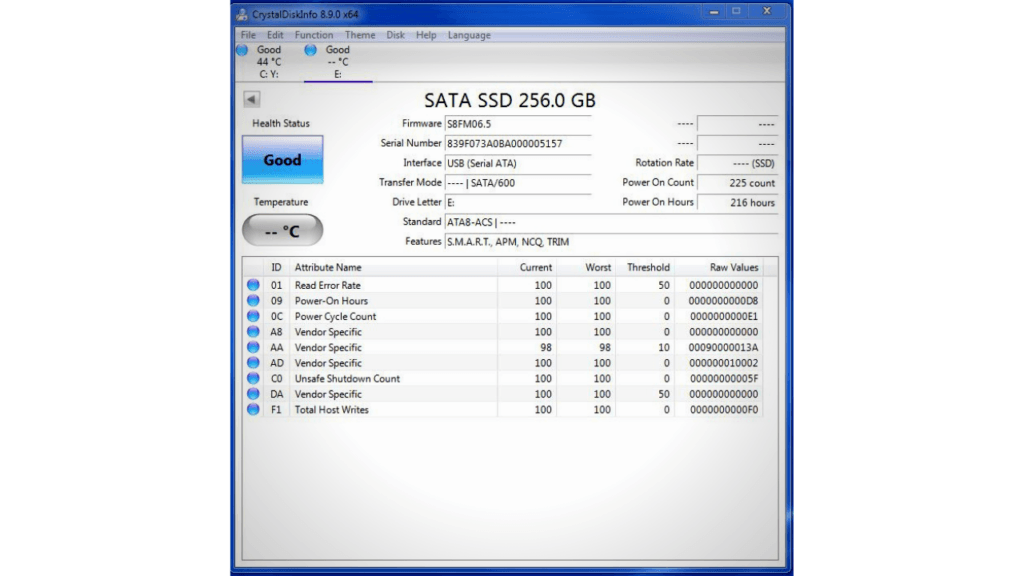Click status orb for A8 Vendor Specific
The height and width of the screenshot is (576, 1024).
253,332
